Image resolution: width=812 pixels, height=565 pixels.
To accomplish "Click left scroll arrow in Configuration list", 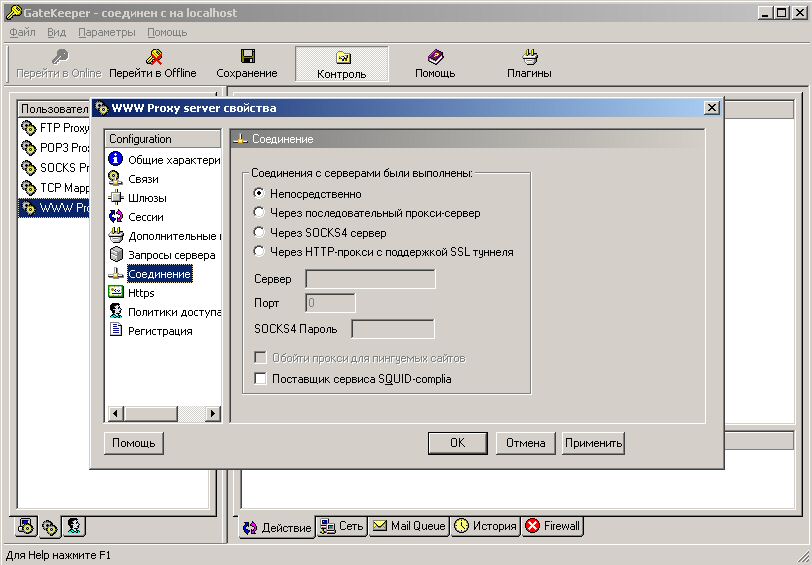I will 115,413.
